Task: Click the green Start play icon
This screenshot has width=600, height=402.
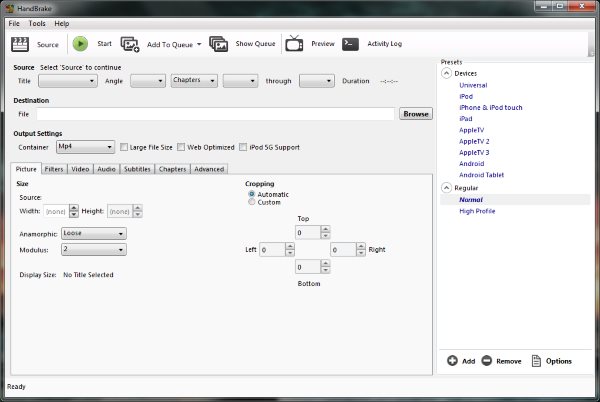Action: click(80, 44)
